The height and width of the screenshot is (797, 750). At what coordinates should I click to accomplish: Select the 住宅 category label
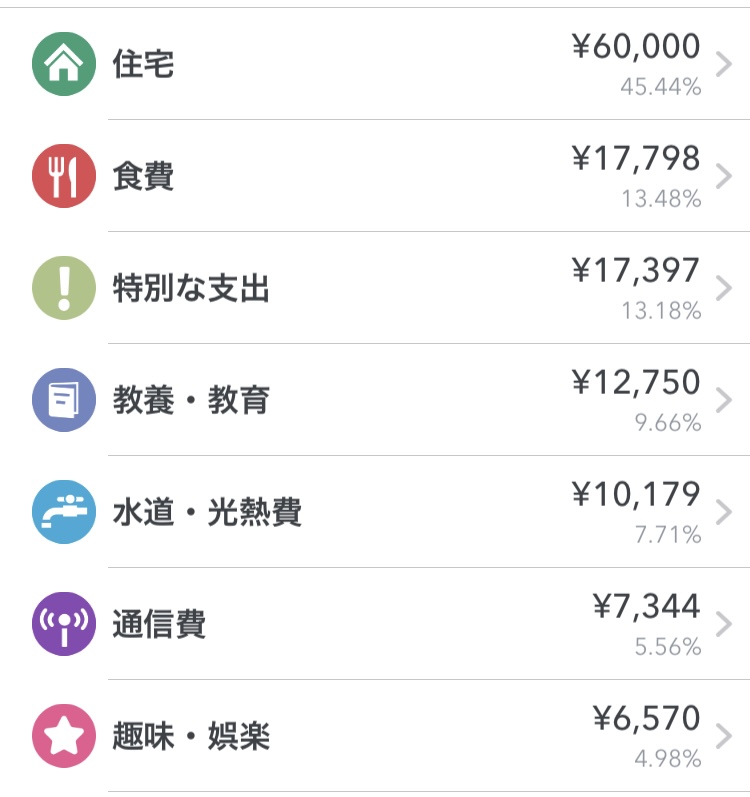pyautogui.click(x=144, y=65)
